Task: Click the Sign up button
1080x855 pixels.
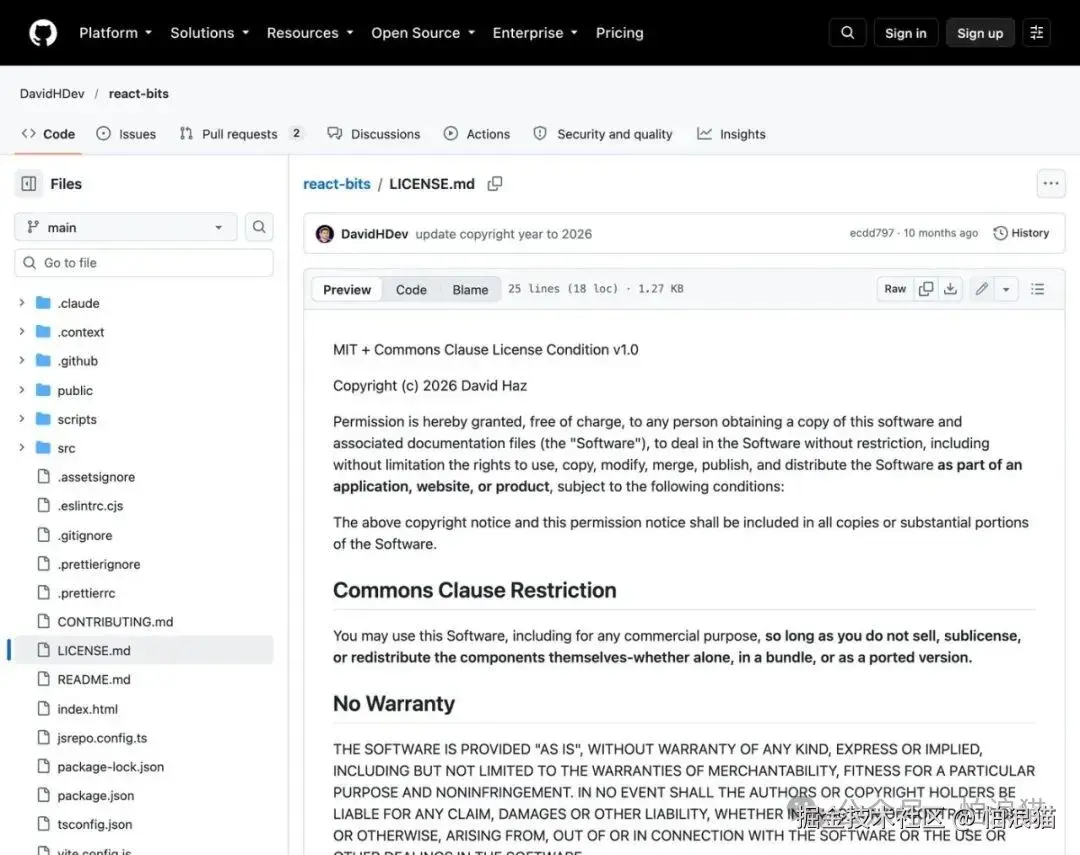Action: tap(980, 32)
